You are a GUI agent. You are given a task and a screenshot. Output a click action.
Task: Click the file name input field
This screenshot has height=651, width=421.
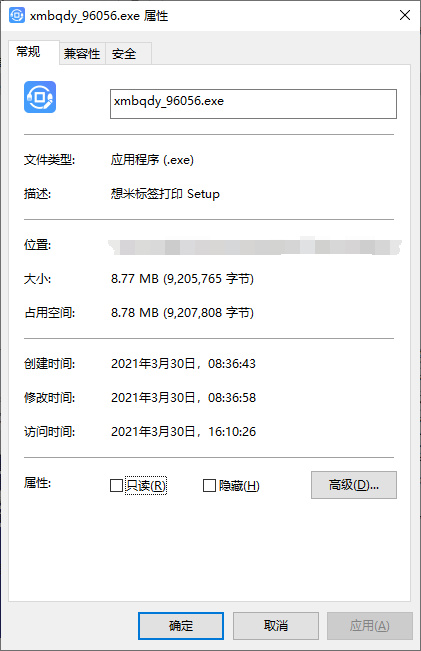coord(253,104)
